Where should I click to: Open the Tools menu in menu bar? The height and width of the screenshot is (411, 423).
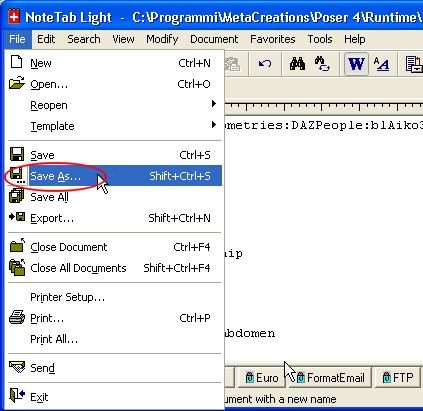[x=320, y=39]
